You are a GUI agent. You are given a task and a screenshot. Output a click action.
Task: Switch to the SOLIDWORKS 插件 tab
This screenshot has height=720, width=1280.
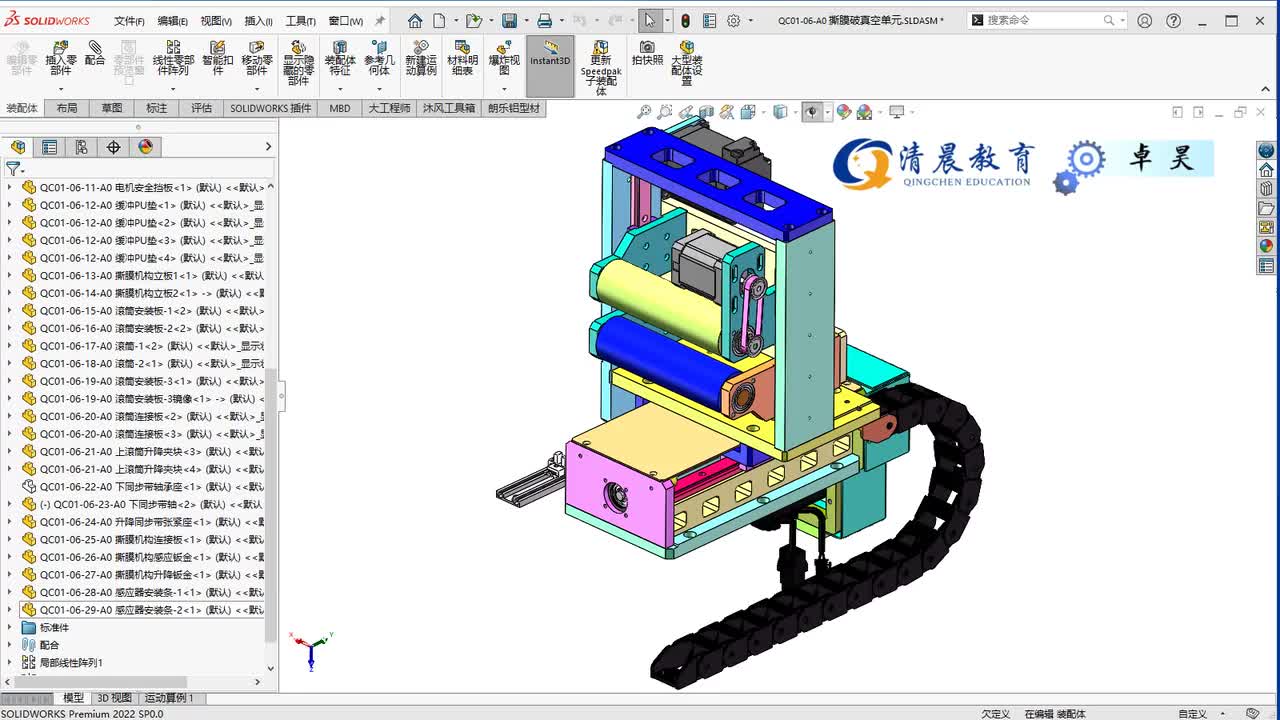[271, 108]
